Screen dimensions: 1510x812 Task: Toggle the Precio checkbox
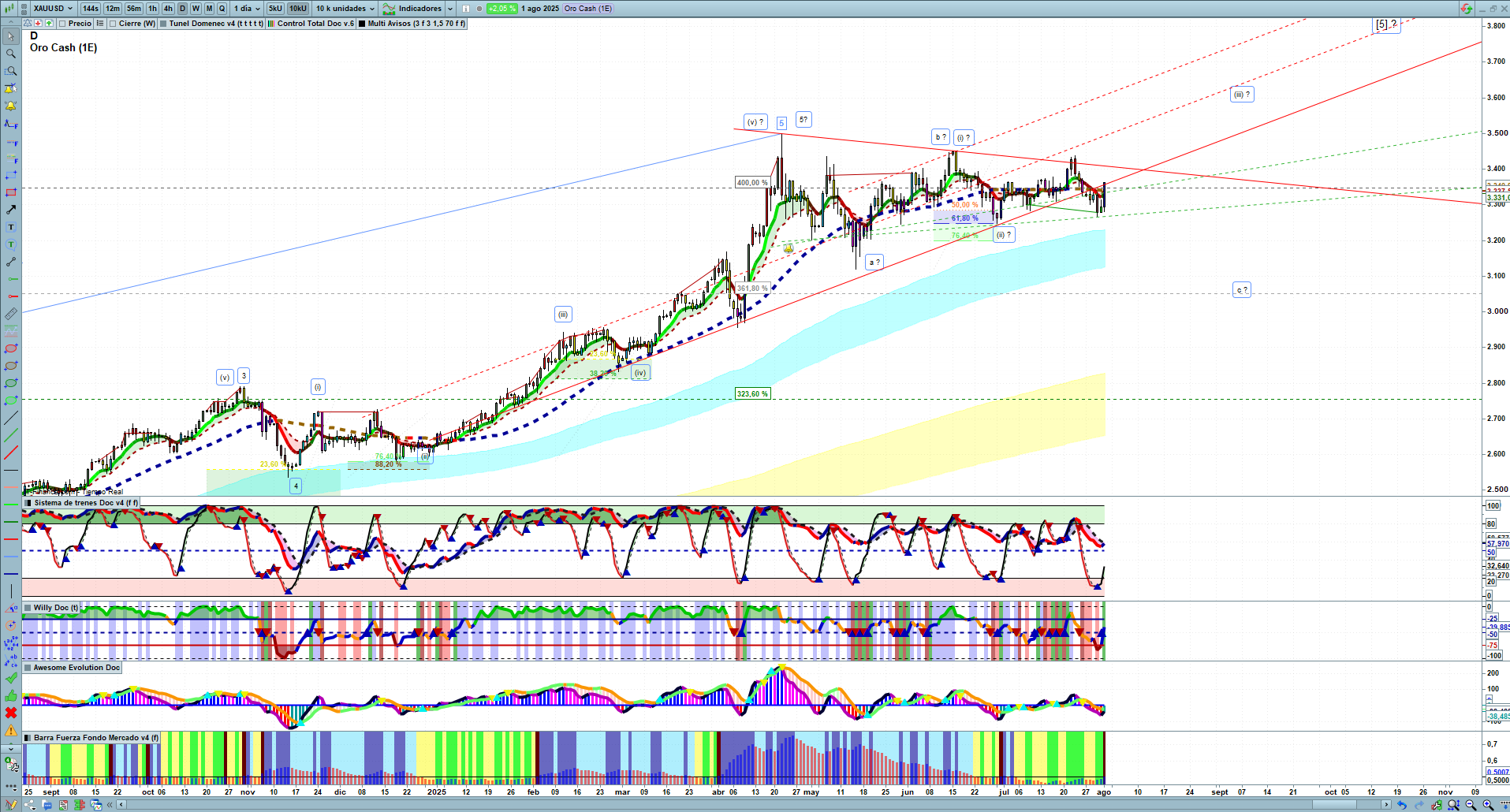tap(62, 24)
